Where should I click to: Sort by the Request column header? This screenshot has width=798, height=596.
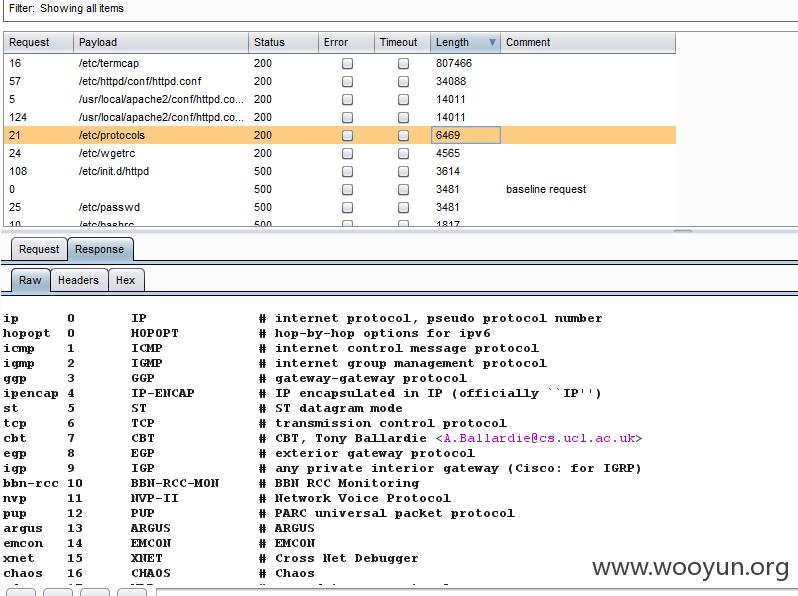coord(39,42)
